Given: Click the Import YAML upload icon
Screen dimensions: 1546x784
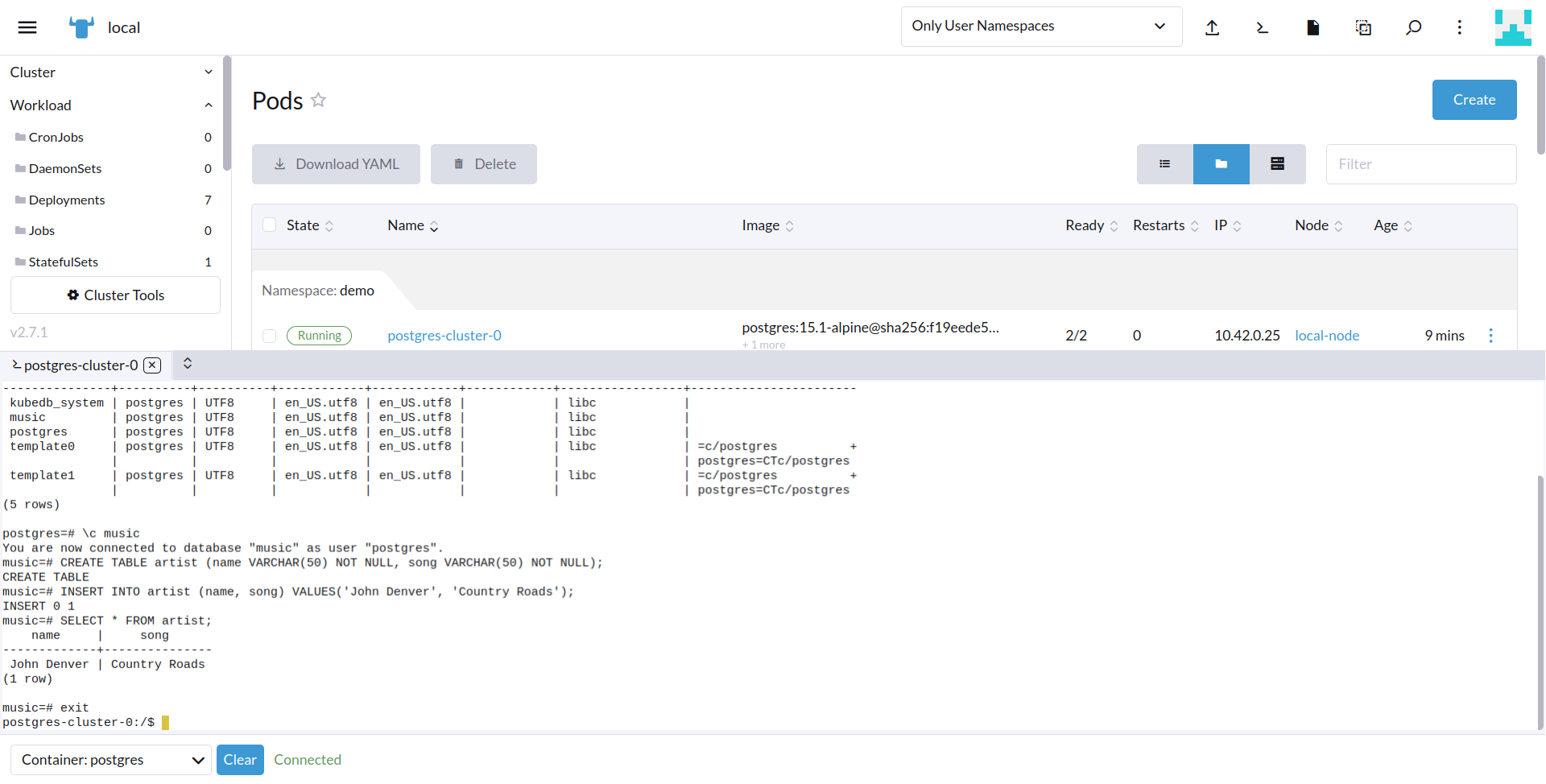Looking at the screenshot, I should point(1212,27).
